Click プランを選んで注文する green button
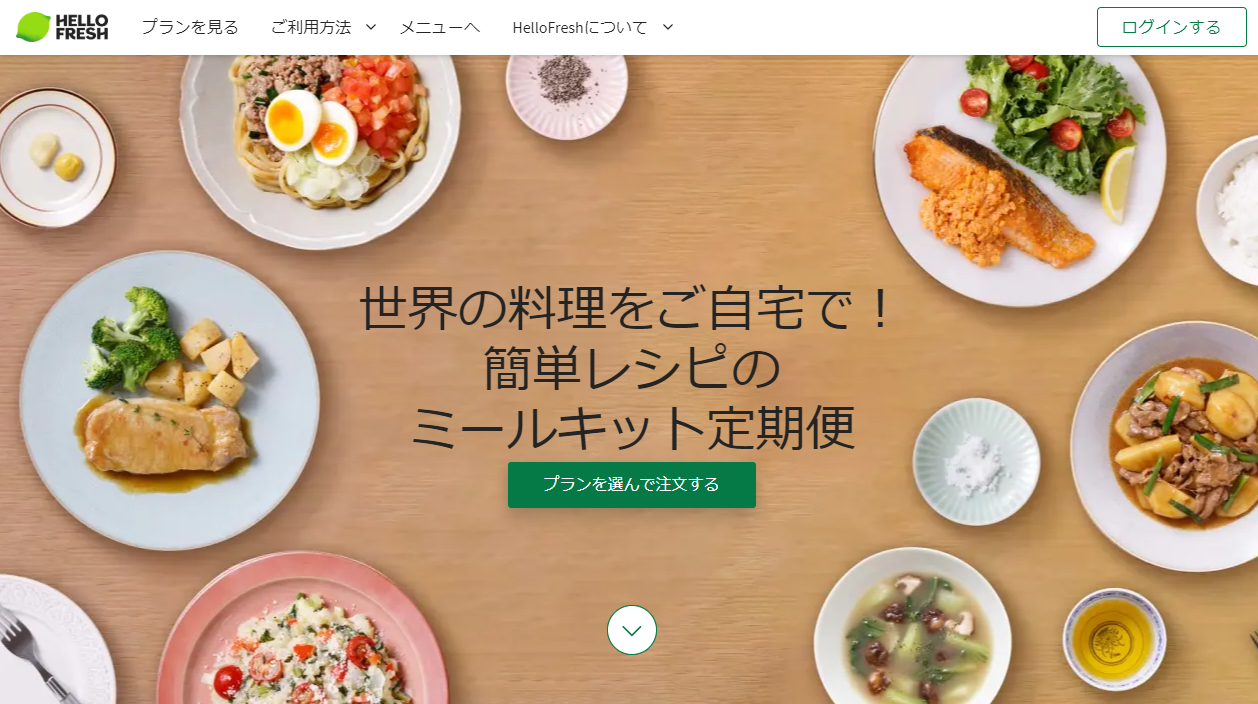Image resolution: width=1258 pixels, height=704 pixels. (632, 484)
